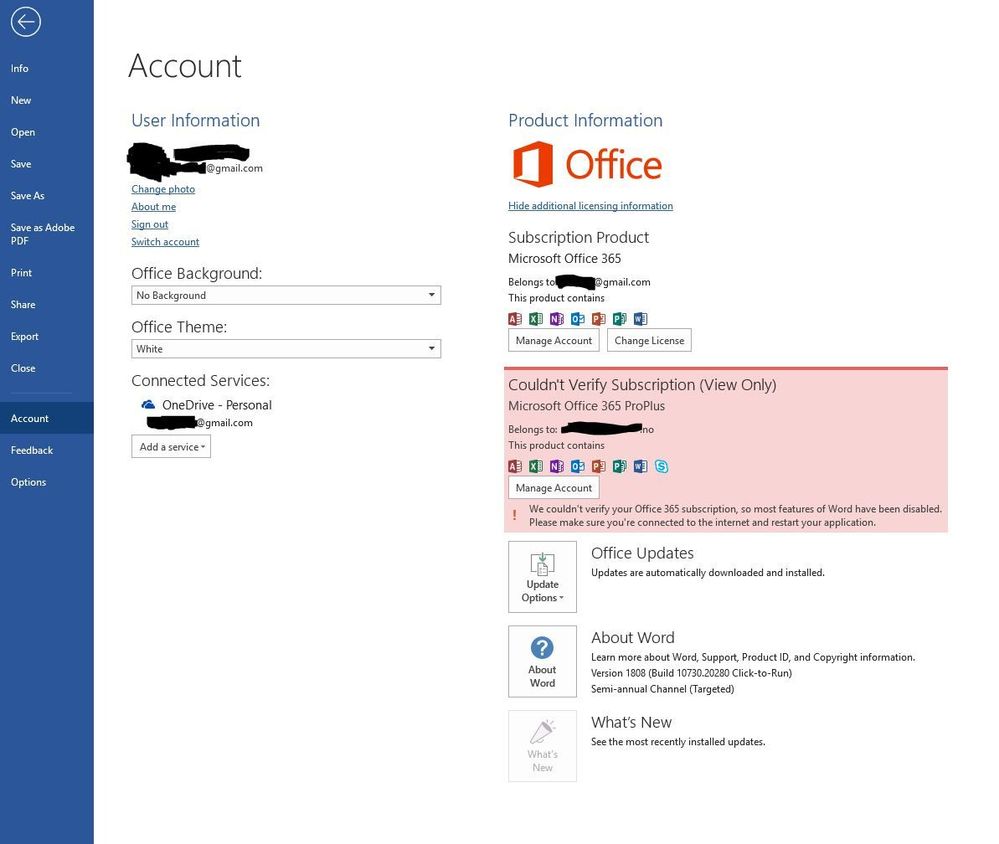This screenshot has width=999, height=844.
Task: Click the Change License button
Action: 649,340
